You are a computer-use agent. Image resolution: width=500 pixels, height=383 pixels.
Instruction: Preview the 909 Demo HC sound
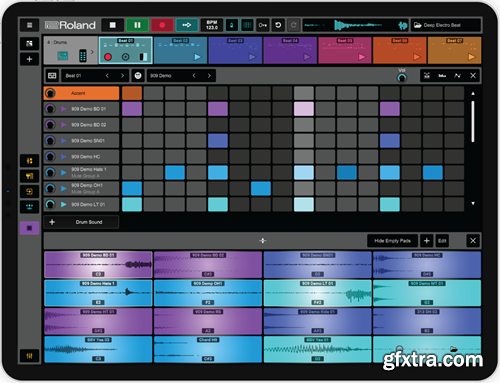point(64,157)
